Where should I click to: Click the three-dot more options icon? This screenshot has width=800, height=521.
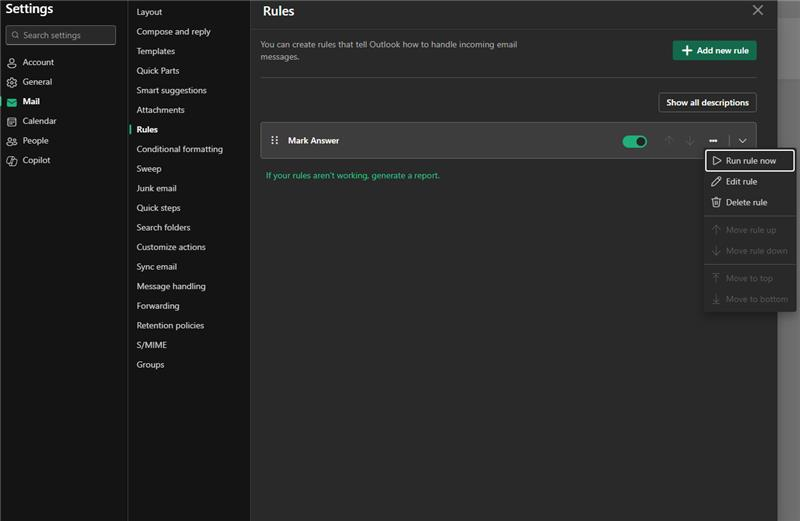(x=713, y=141)
